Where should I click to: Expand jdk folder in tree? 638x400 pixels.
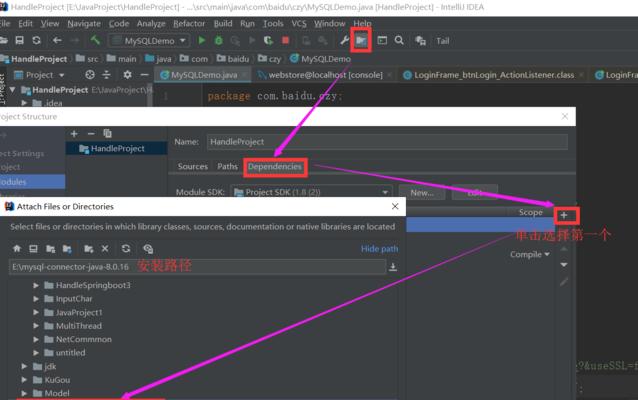click(24, 366)
